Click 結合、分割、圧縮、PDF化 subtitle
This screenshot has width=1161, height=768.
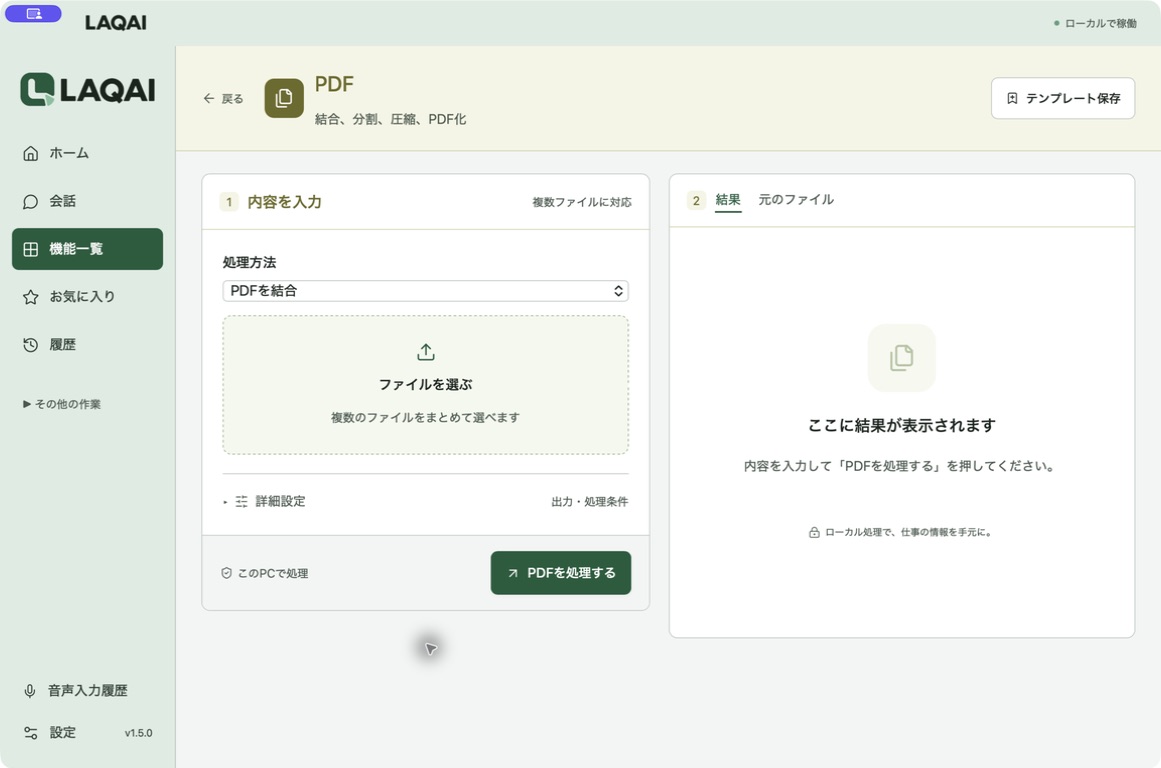tap(390, 119)
